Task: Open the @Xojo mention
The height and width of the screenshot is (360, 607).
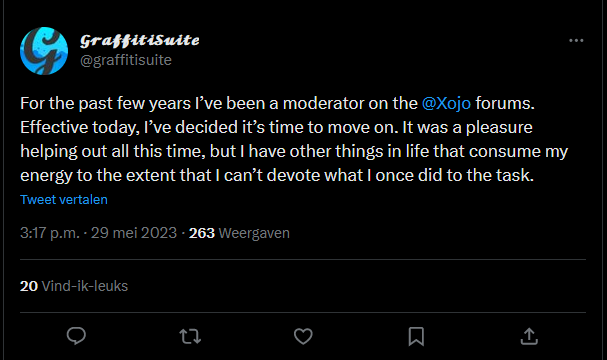Action: (x=446, y=103)
